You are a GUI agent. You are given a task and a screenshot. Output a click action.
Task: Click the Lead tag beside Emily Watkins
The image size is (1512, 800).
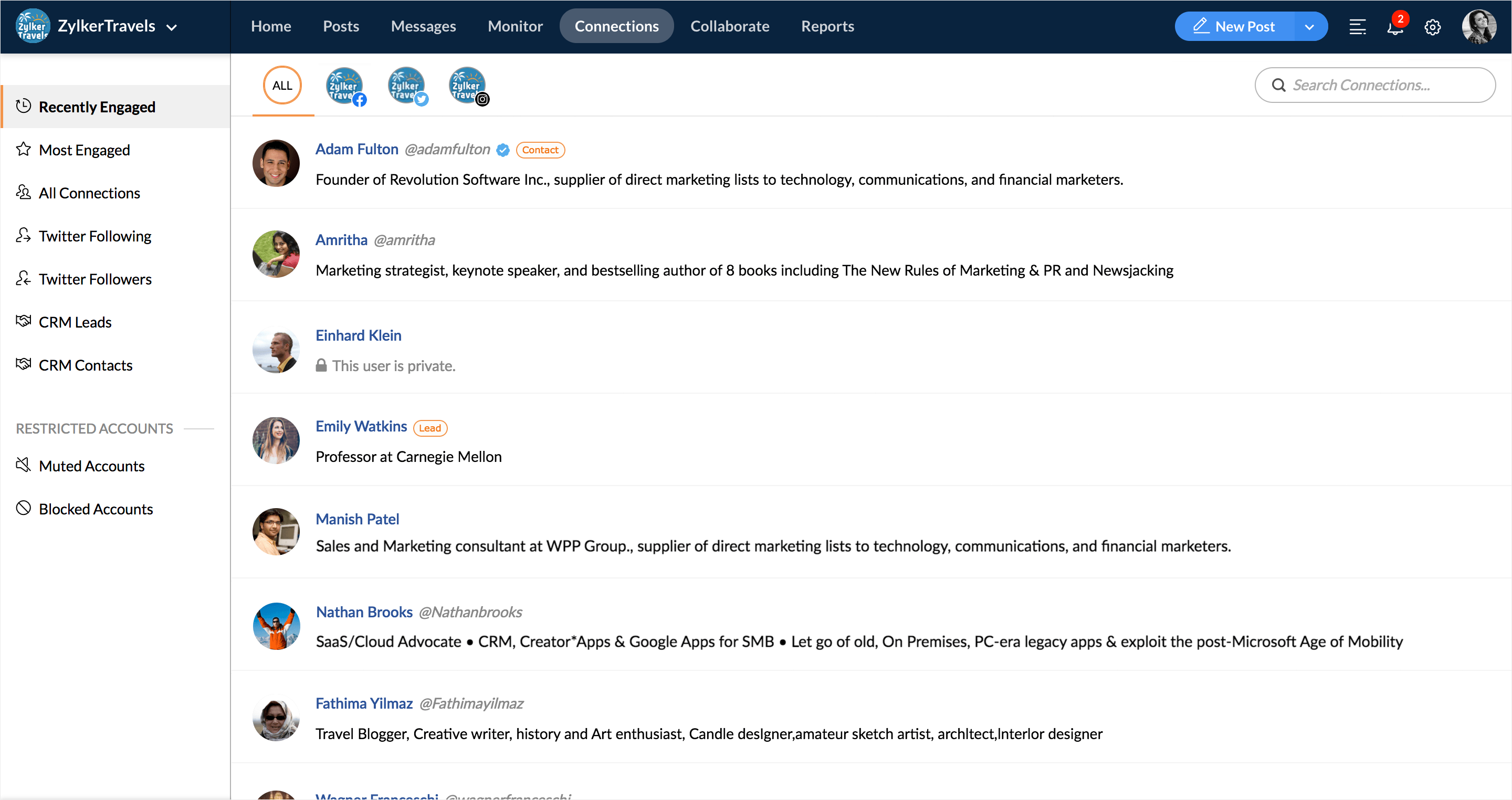(429, 428)
